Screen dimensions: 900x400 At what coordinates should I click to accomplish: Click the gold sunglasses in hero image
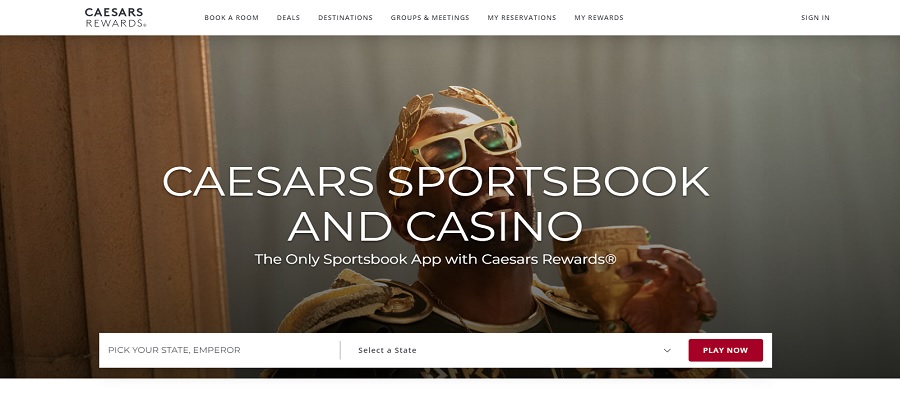point(467,143)
